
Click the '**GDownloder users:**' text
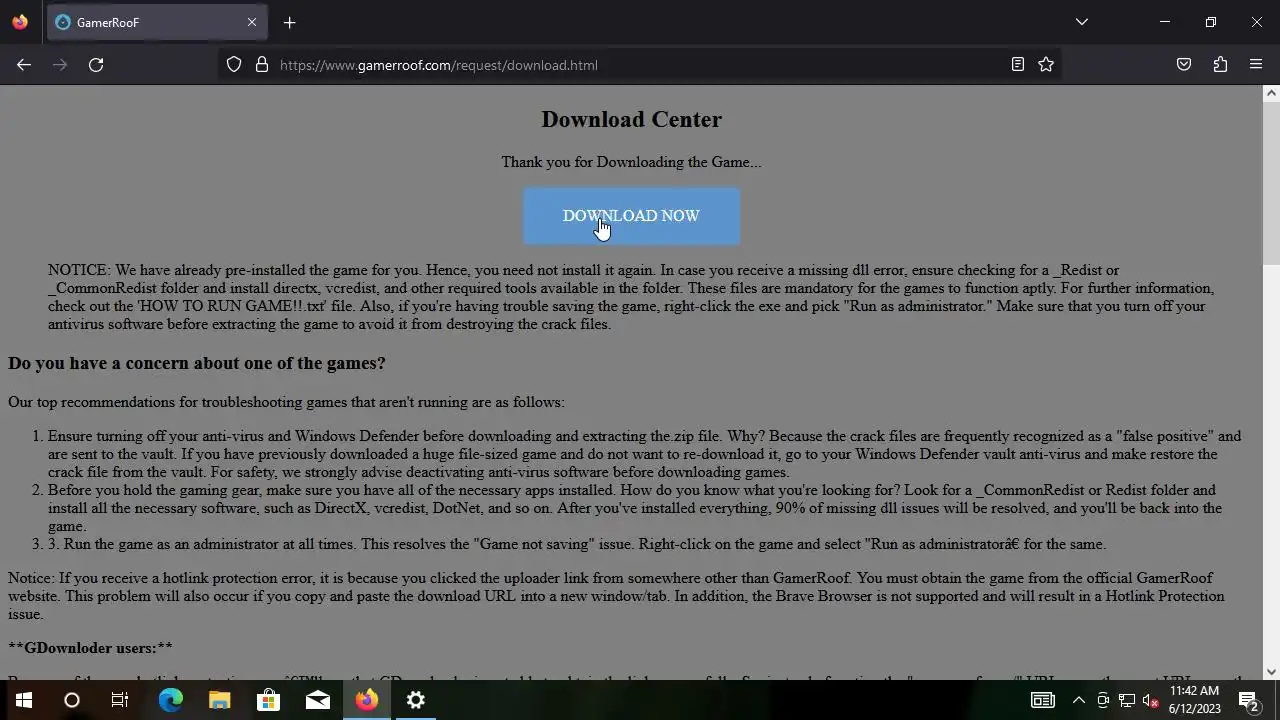tap(90, 648)
